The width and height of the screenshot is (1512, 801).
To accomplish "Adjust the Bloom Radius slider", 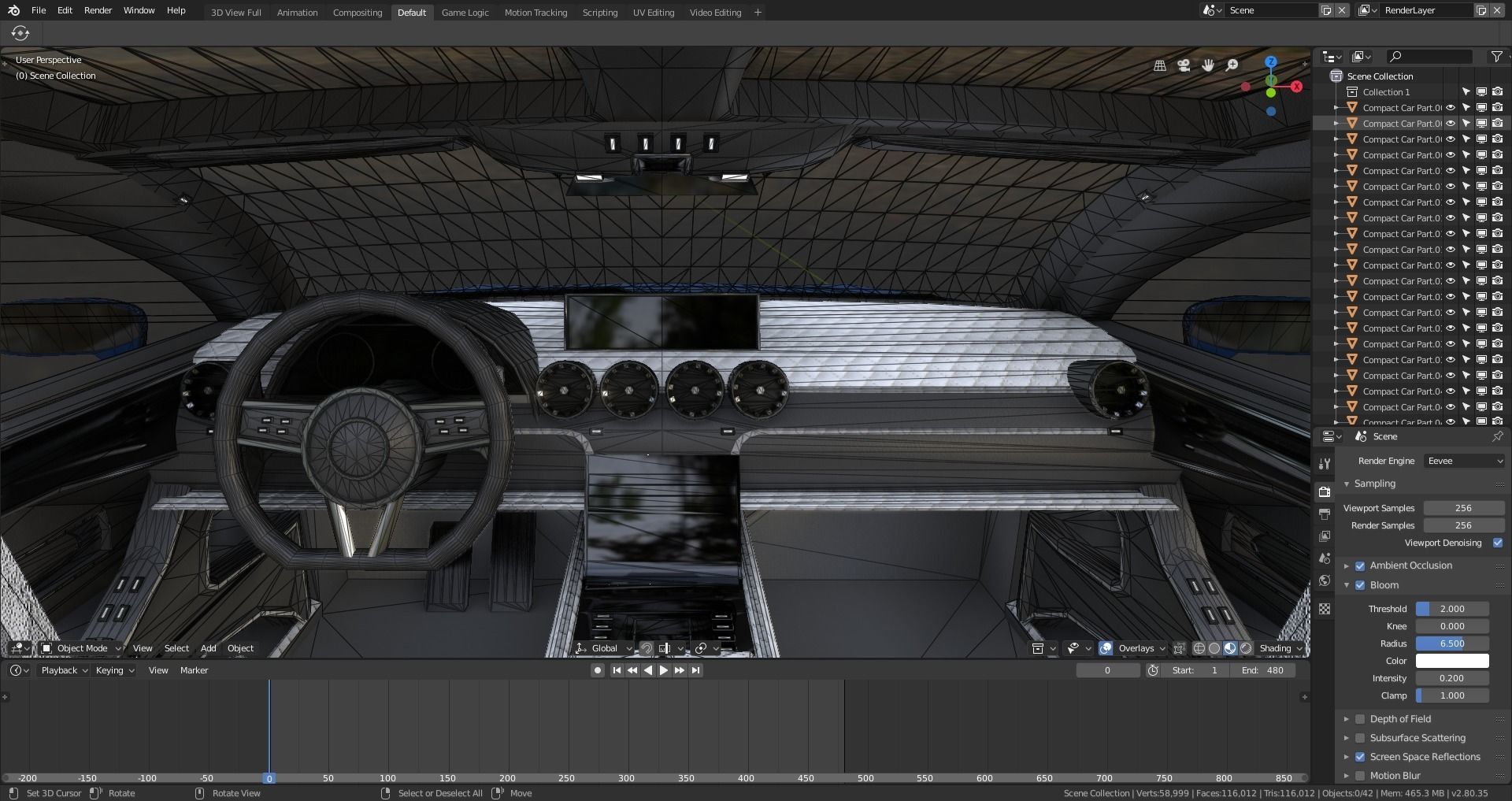I will click(1452, 643).
